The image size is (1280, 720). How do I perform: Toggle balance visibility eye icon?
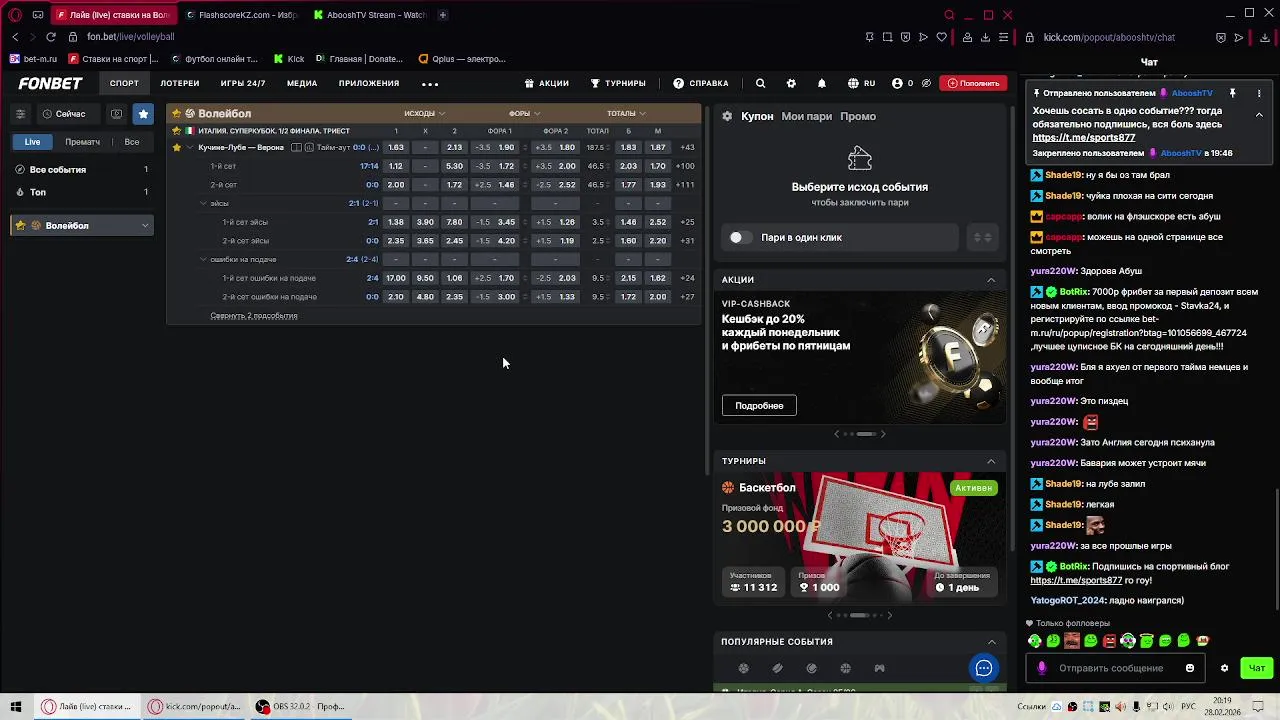point(926,83)
